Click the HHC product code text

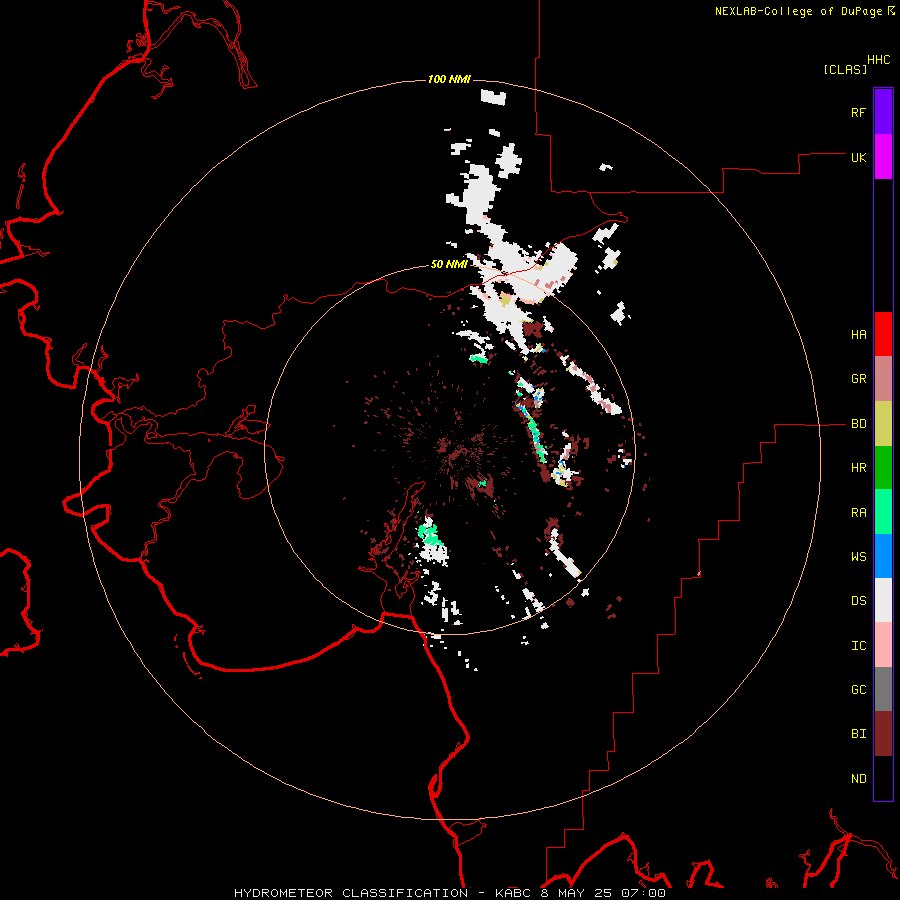click(879, 60)
